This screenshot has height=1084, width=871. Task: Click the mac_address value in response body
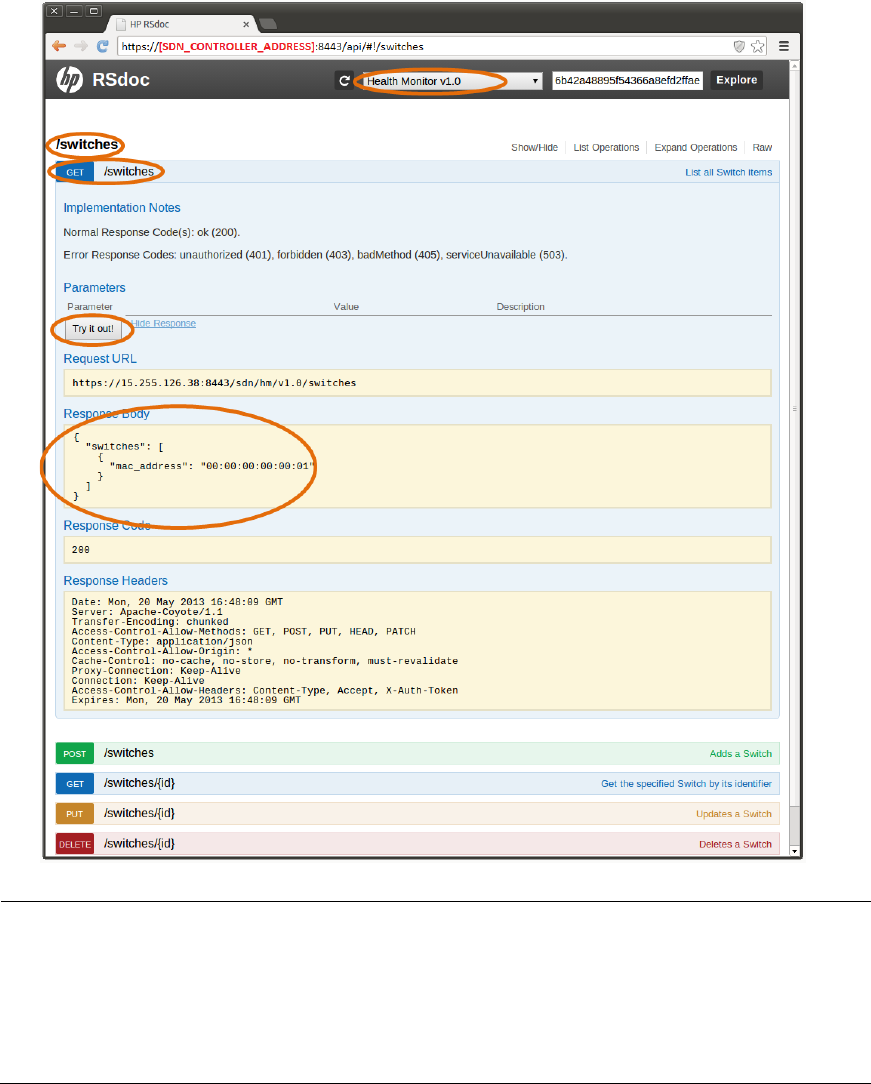pyautogui.click(x=257, y=467)
